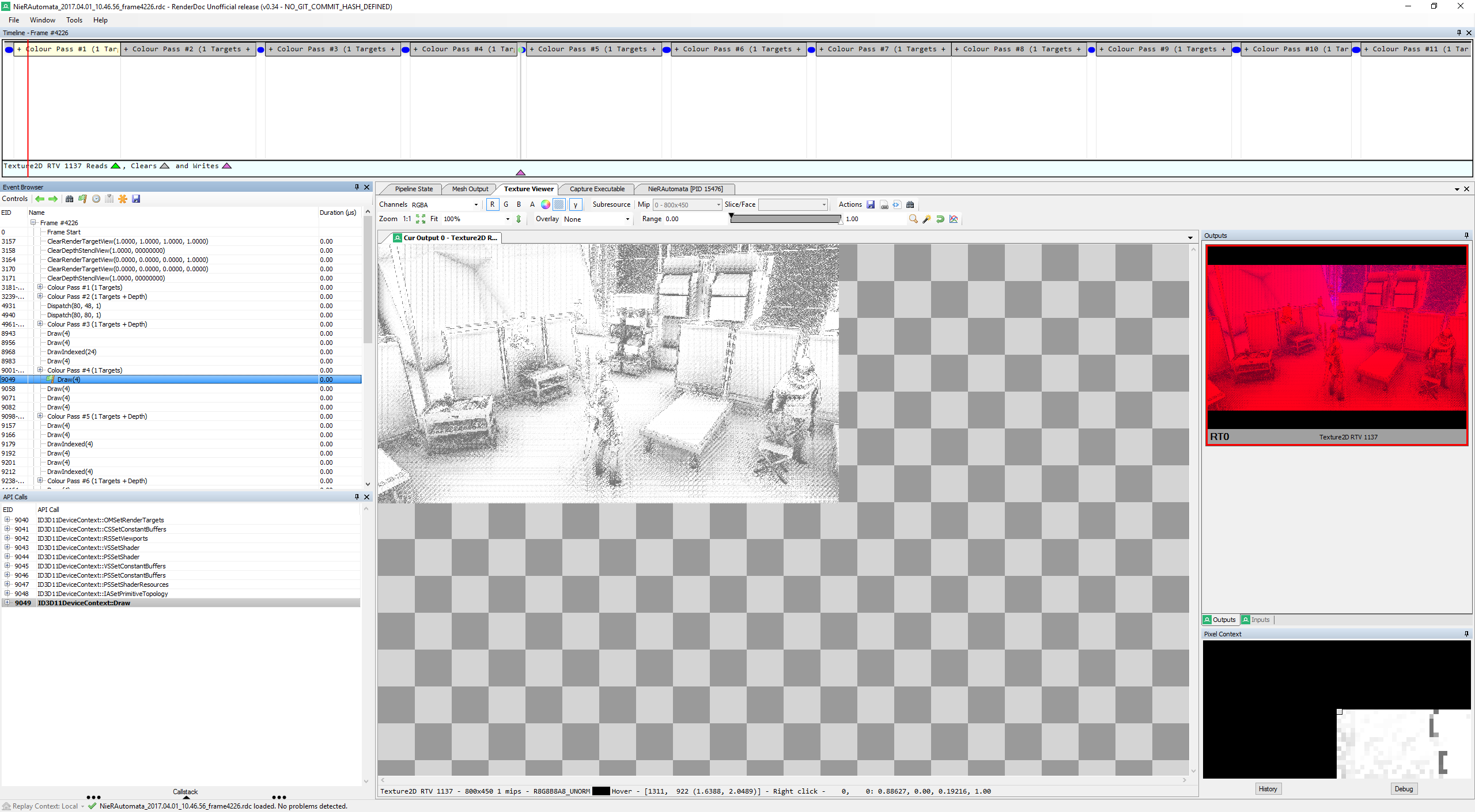The height and width of the screenshot is (812, 1475).
Task: Open the Overlay None dropdown
Action: pos(596,219)
